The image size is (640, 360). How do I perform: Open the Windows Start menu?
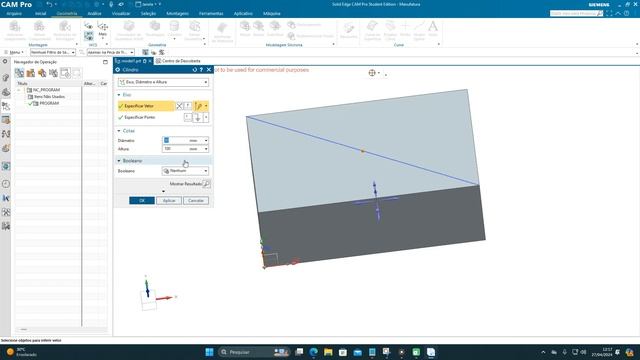point(209,352)
